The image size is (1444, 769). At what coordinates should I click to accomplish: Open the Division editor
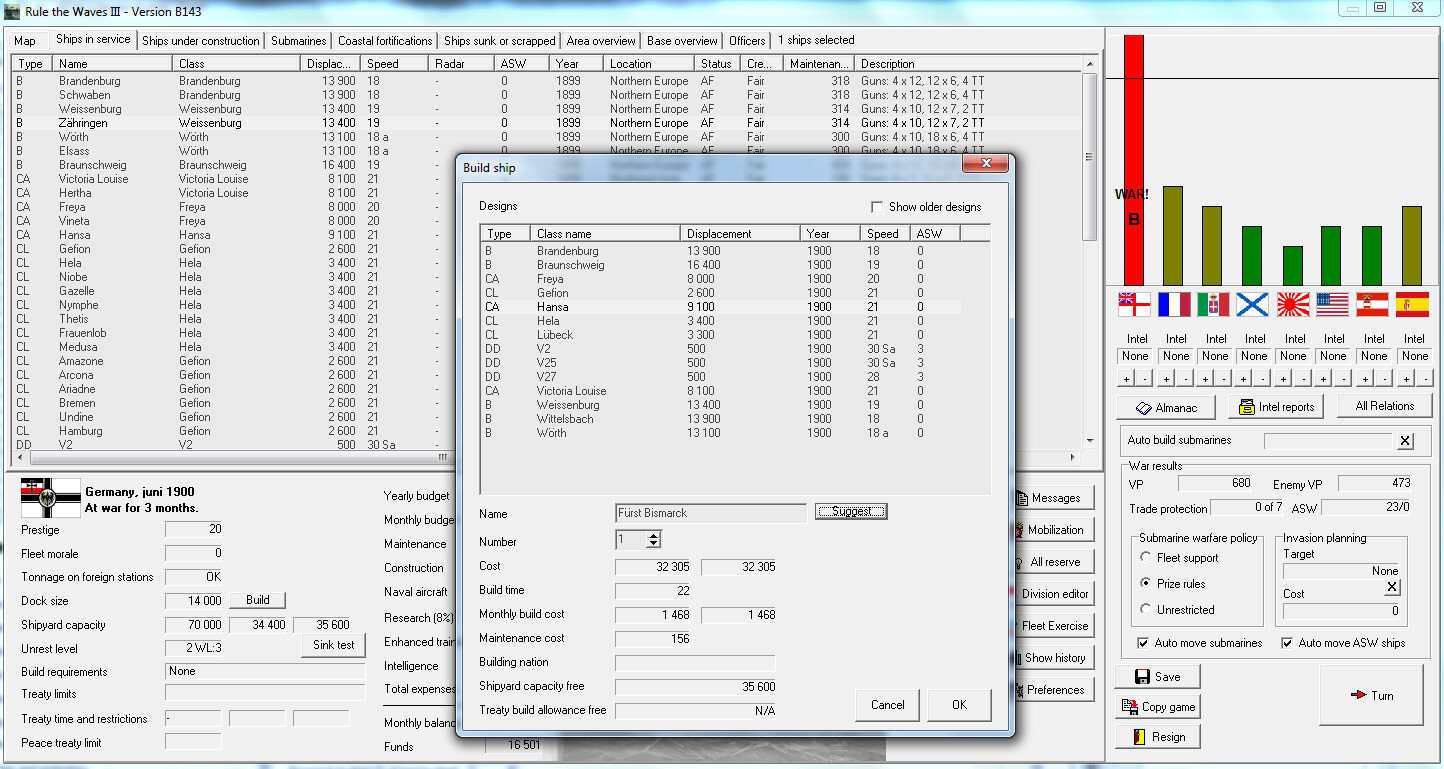1053,593
